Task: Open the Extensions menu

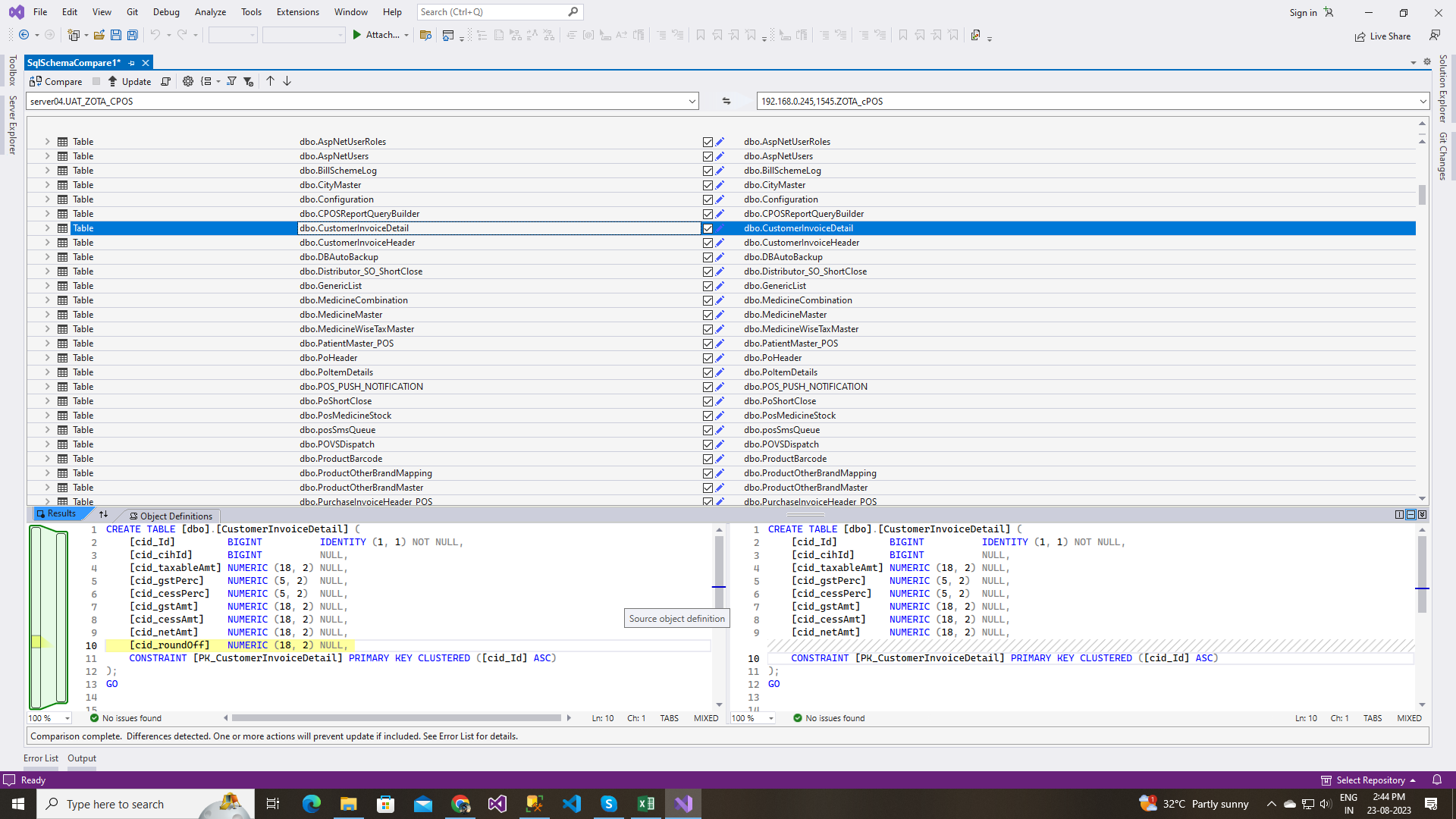Action: pos(297,12)
